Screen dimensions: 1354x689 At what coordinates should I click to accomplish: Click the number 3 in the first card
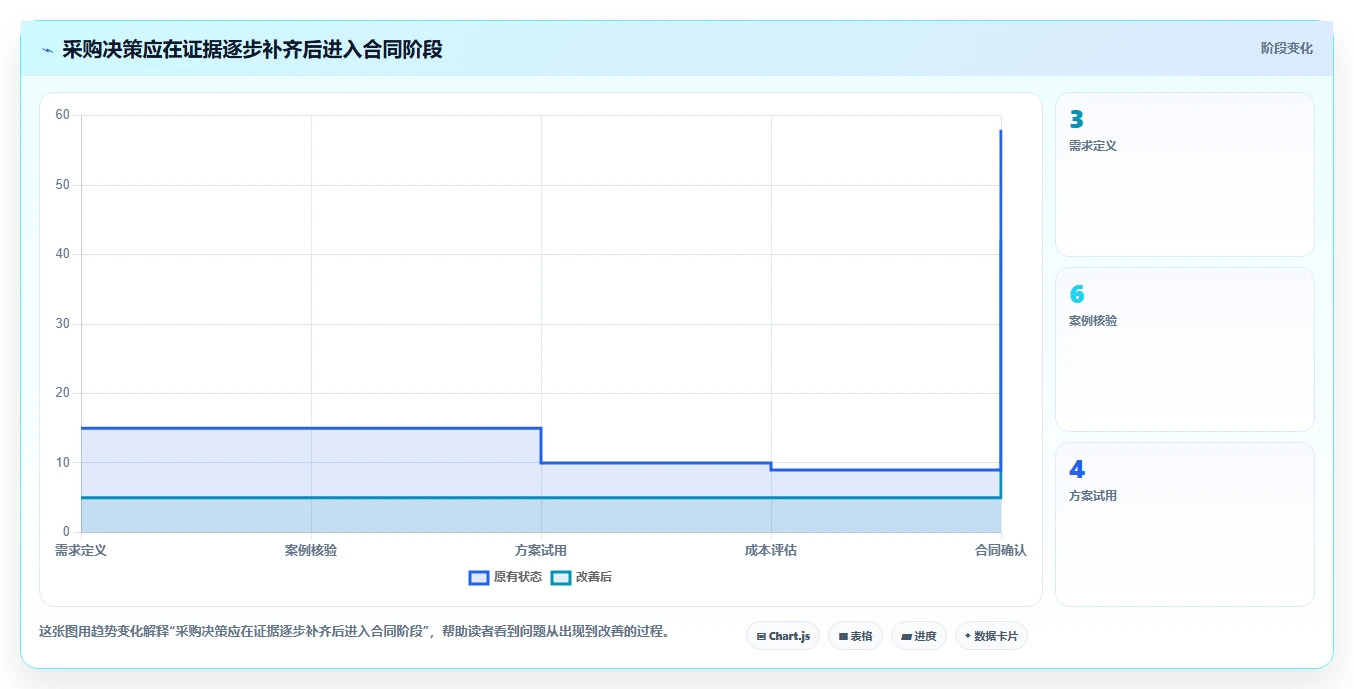tap(1076, 120)
